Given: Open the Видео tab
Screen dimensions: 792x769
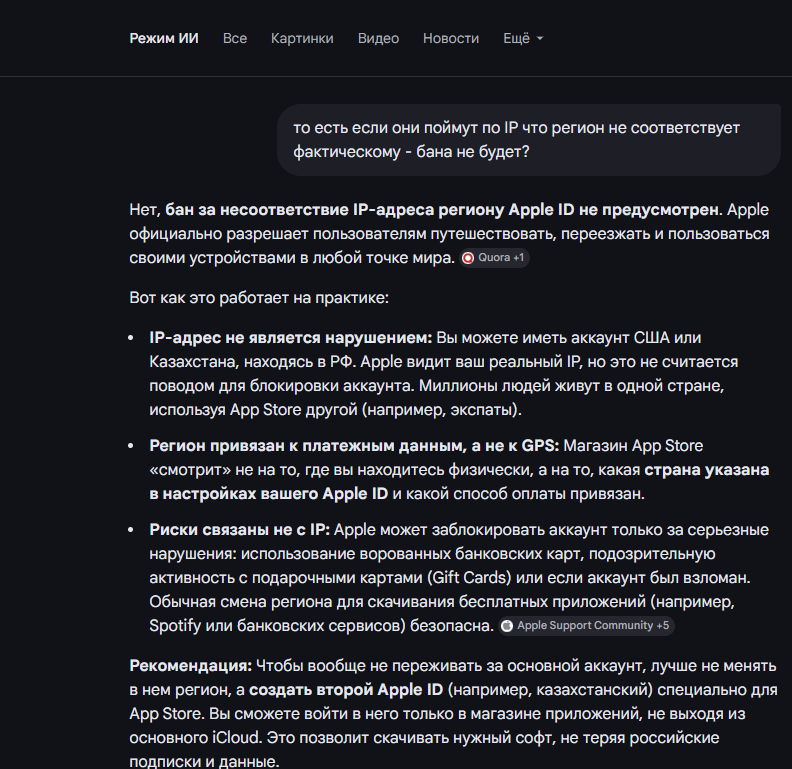Looking at the screenshot, I should pyautogui.click(x=378, y=38).
